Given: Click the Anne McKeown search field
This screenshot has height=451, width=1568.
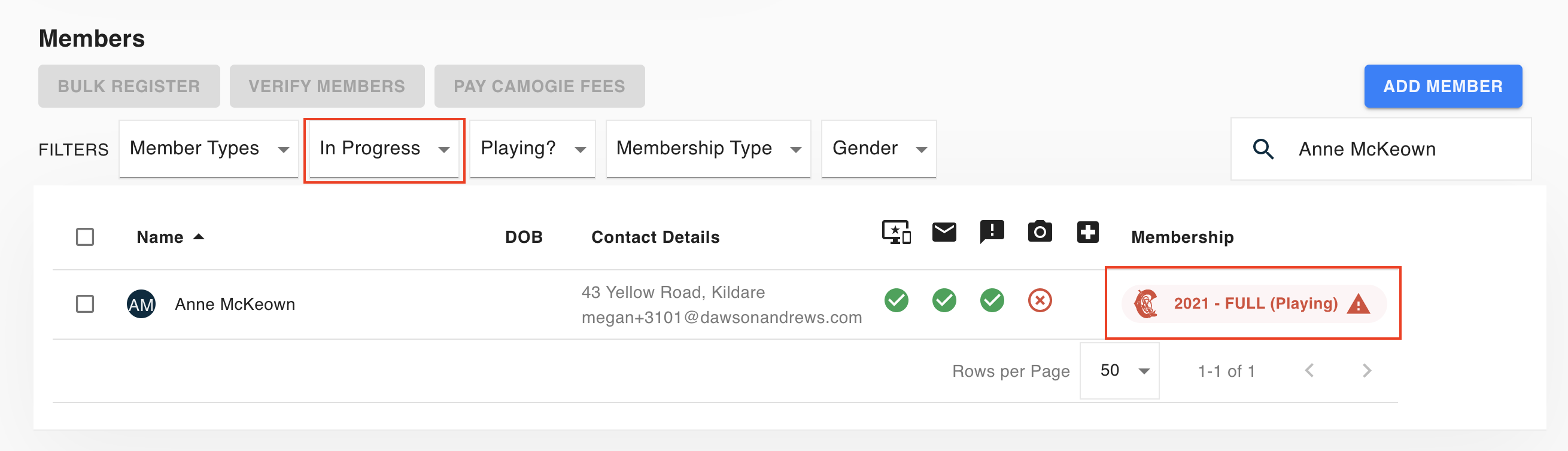Looking at the screenshot, I should (1381, 149).
